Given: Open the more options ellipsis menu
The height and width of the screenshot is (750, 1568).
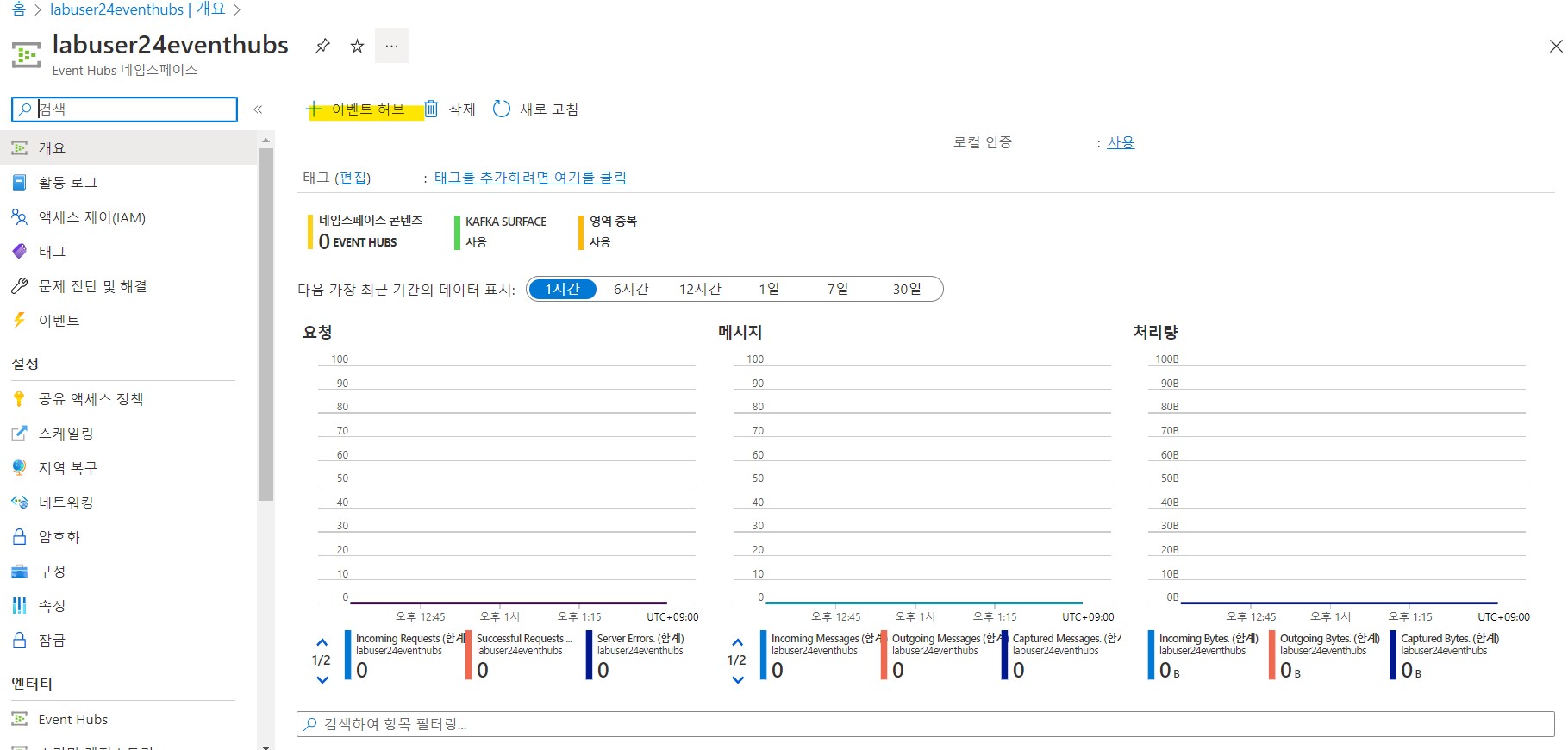Looking at the screenshot, I should (391, 46).
